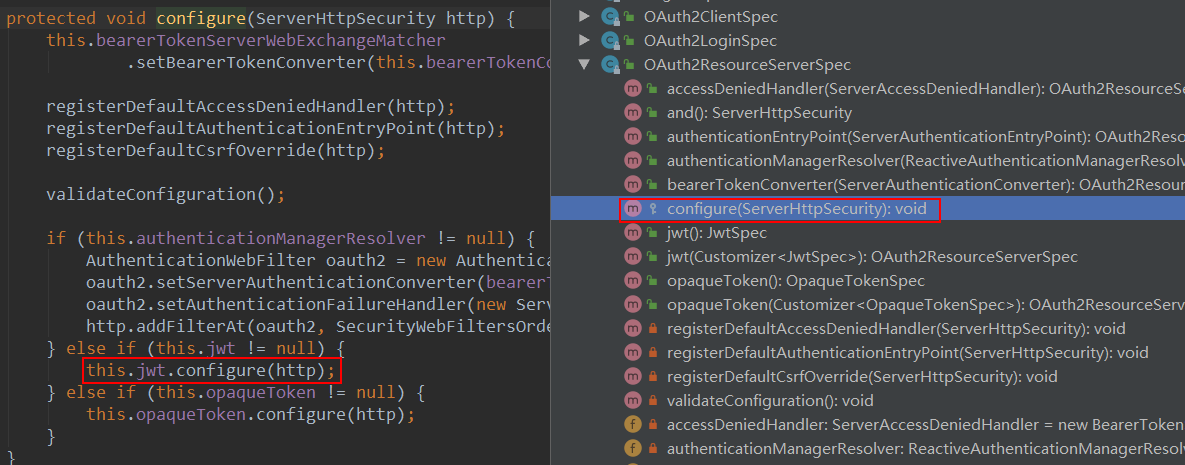Viewport: 1185px width, 465px height.
Task: Click bearerTokenServerWebExchangeMatcher field in code
Action: pos(271,40)
